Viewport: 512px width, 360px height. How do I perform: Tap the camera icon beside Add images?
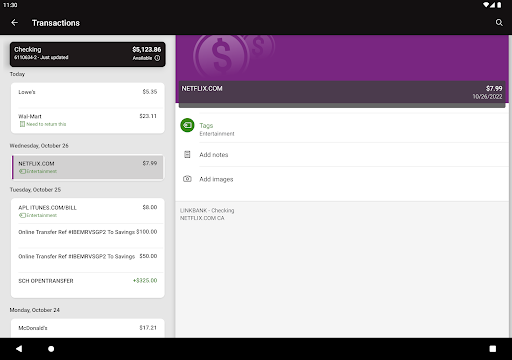coord(187,179)
